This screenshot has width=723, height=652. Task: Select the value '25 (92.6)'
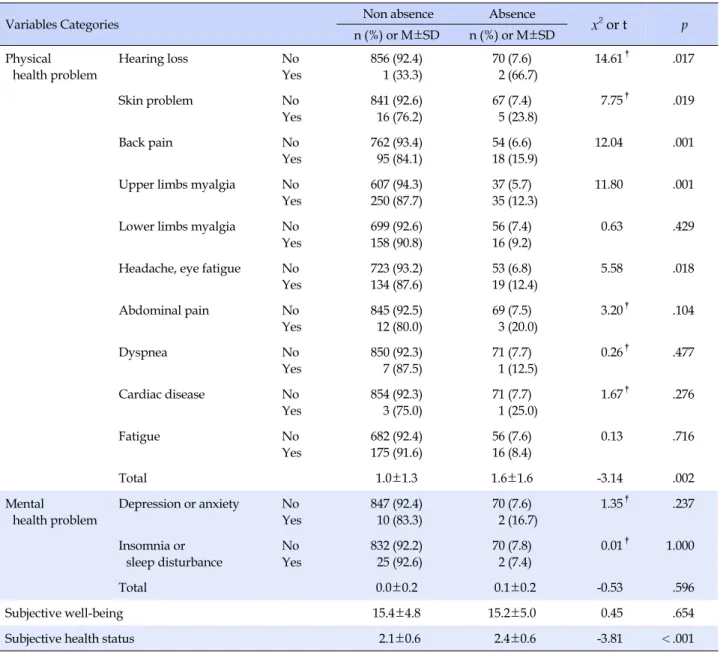[399, 562]
